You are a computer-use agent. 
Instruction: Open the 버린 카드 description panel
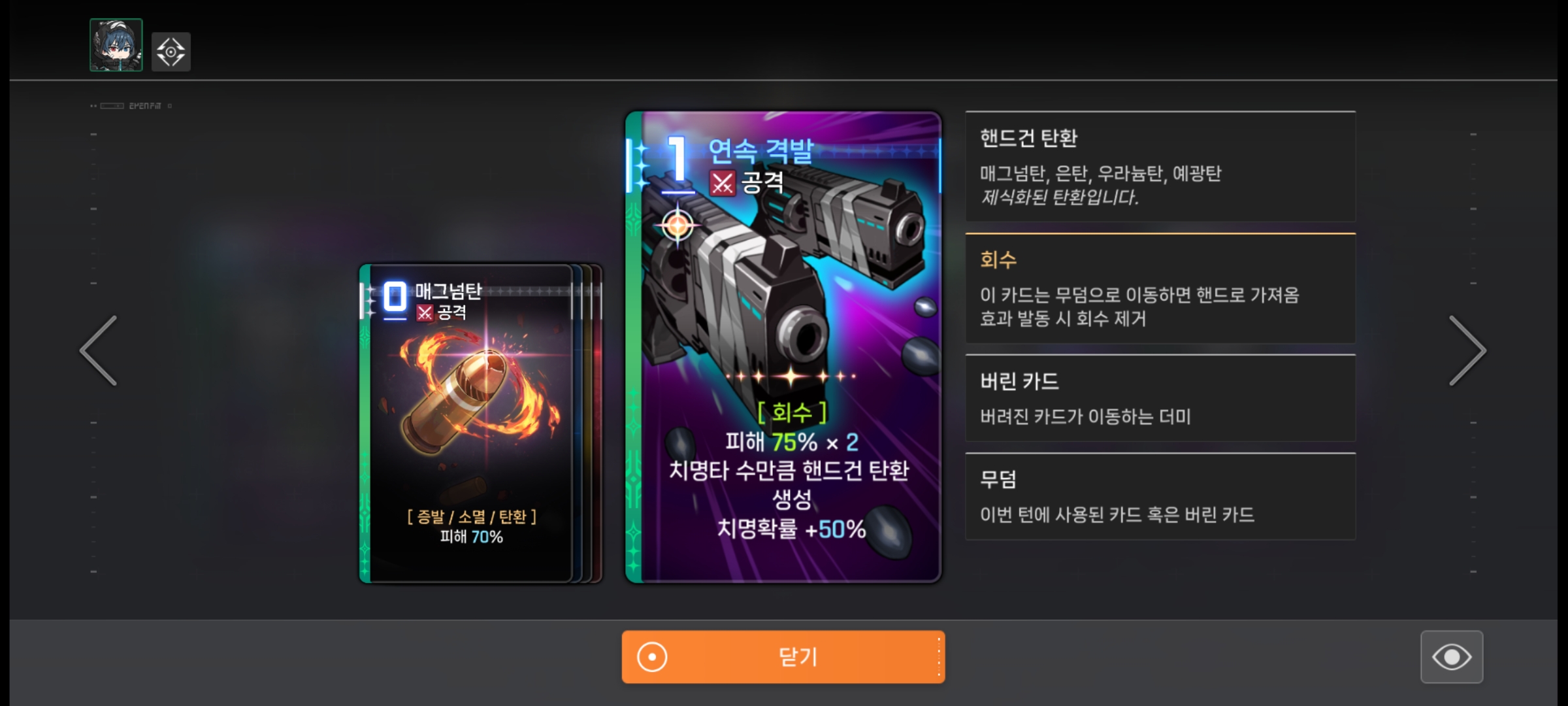point(1160,398)
